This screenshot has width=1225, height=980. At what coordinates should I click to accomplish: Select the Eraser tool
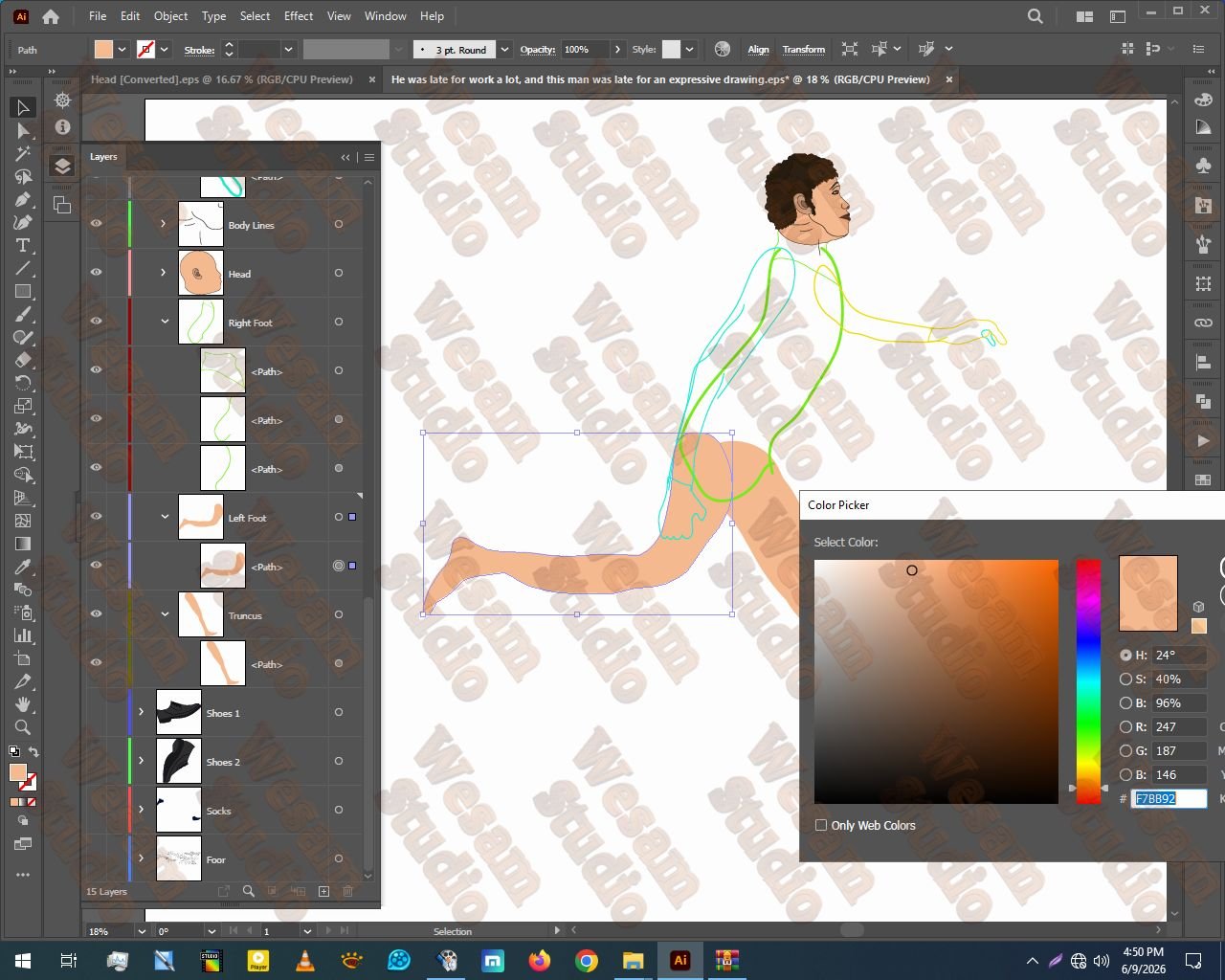click(x=23, y=360)
